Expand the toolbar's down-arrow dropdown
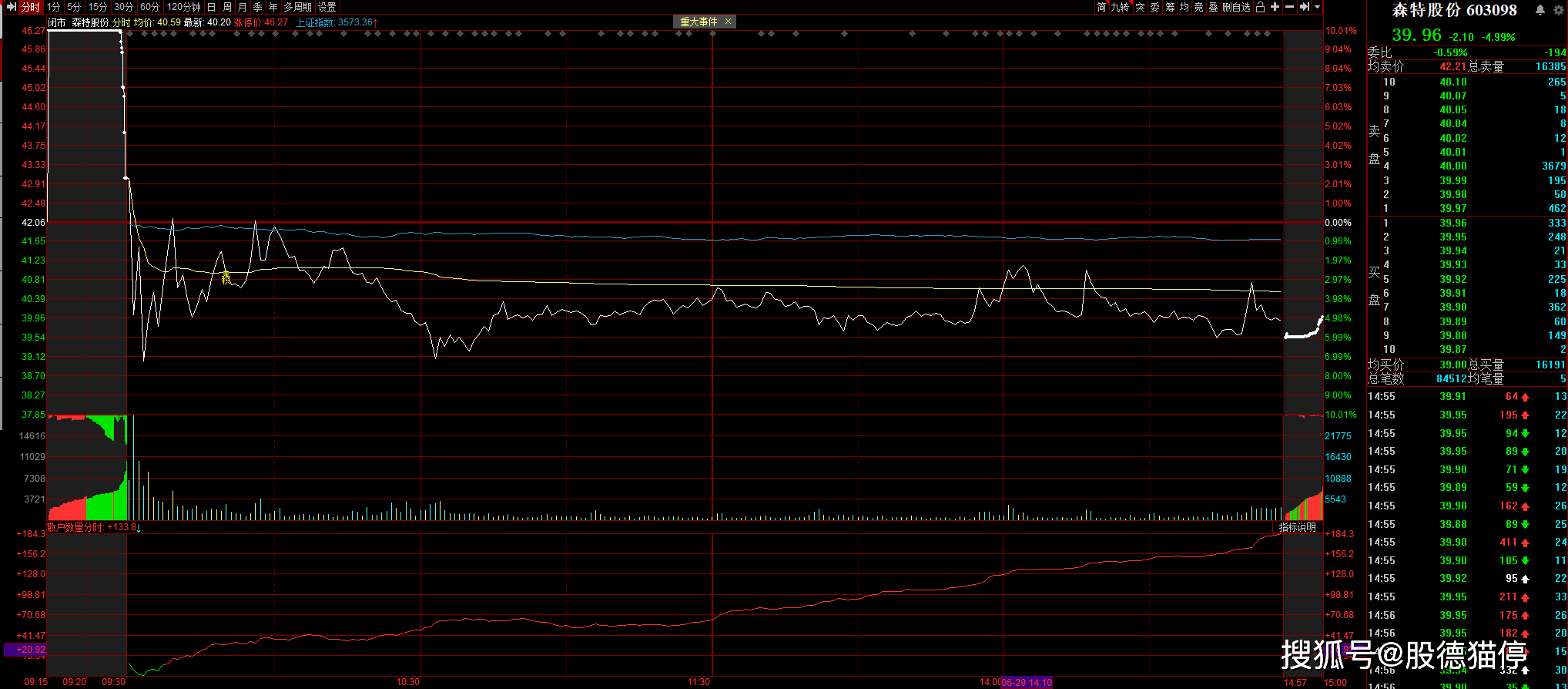Screen dimensions: 1568x689 coord(1317,7)
